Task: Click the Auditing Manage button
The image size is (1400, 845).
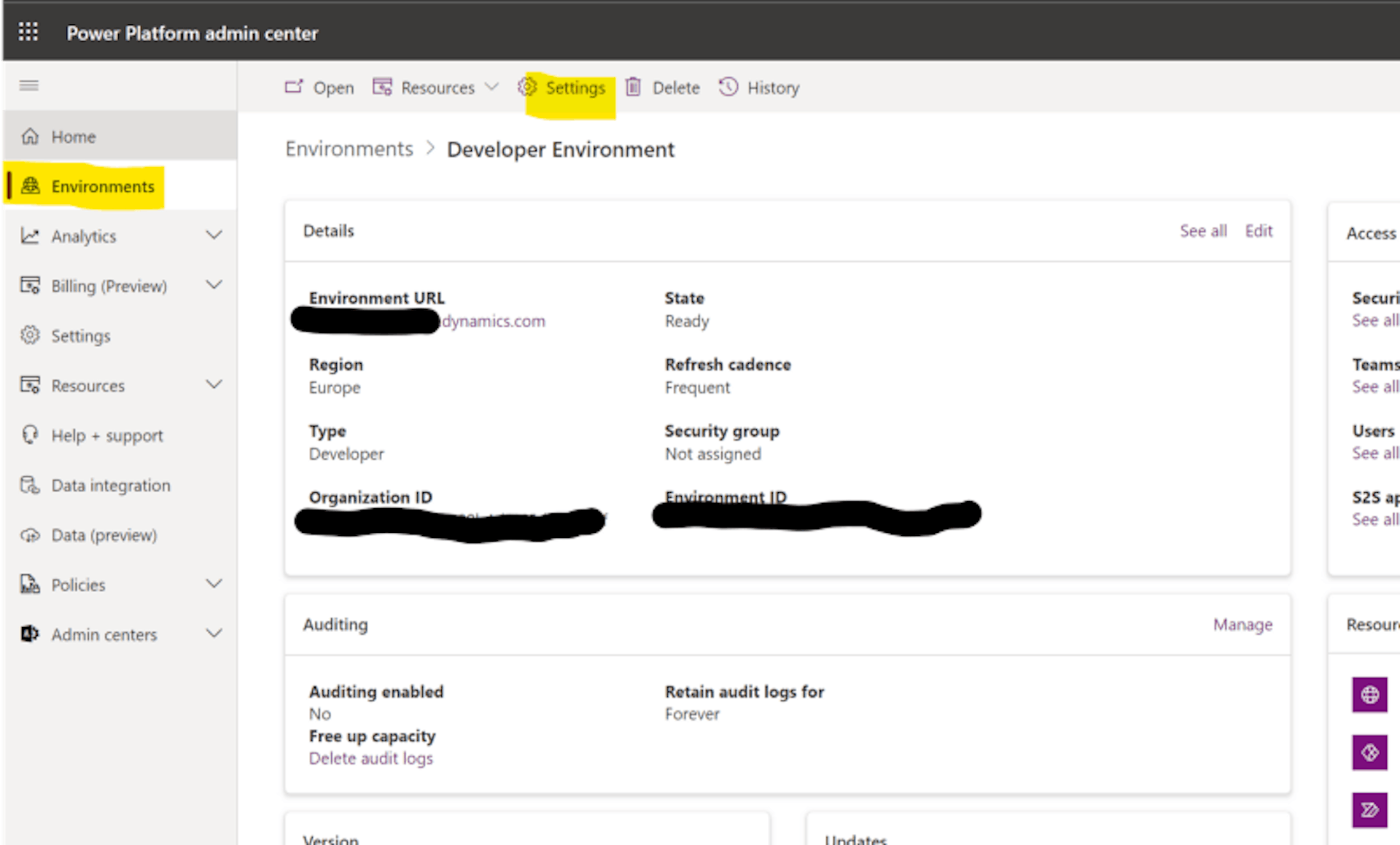Action: coord(1242,624)
